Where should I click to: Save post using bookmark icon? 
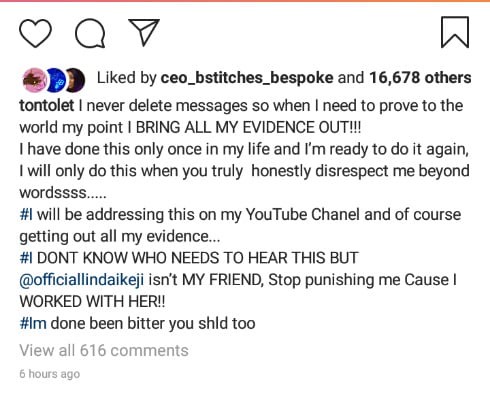tap(455, 32)
